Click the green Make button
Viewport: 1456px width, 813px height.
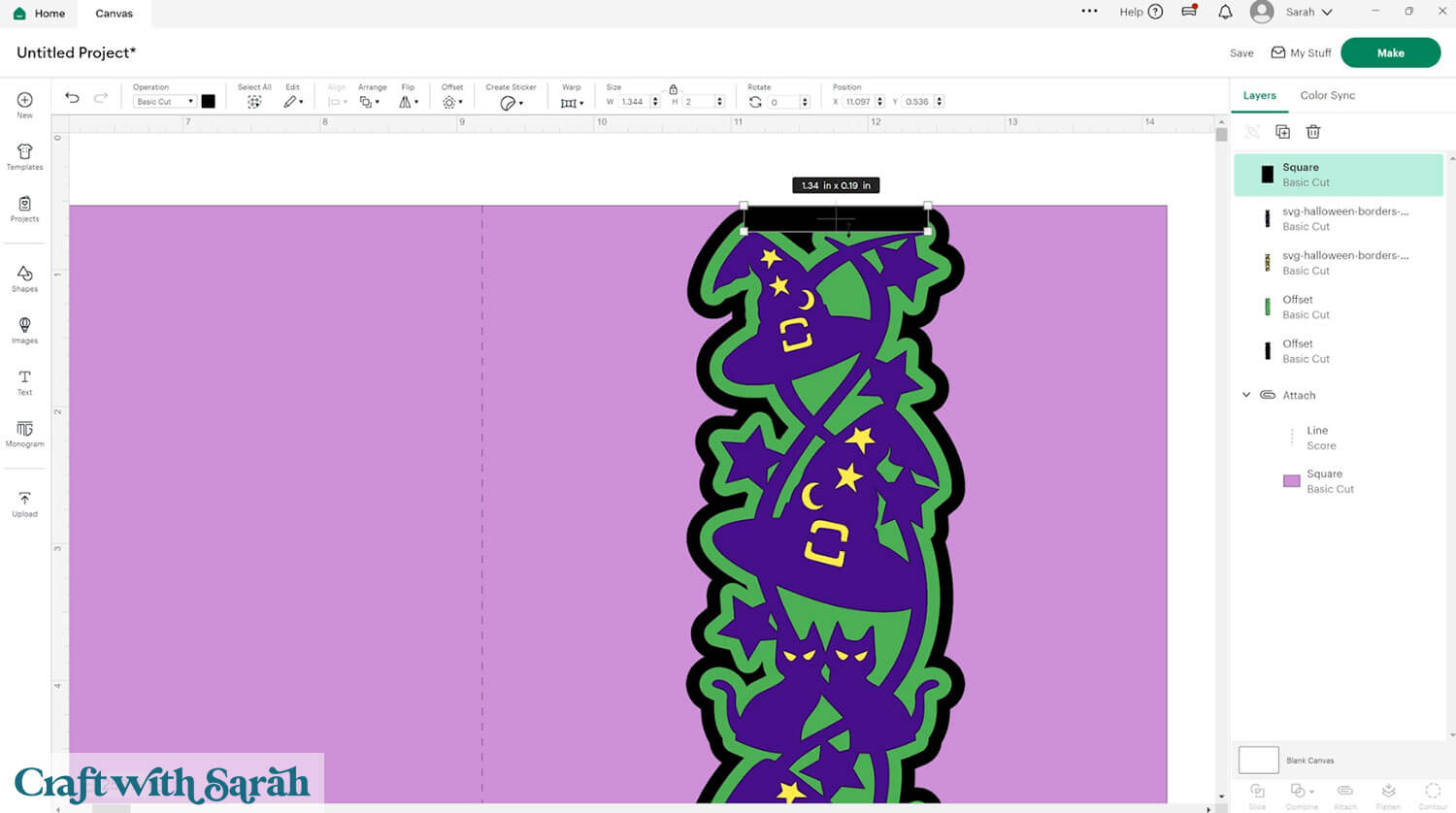click(1390, 52)
